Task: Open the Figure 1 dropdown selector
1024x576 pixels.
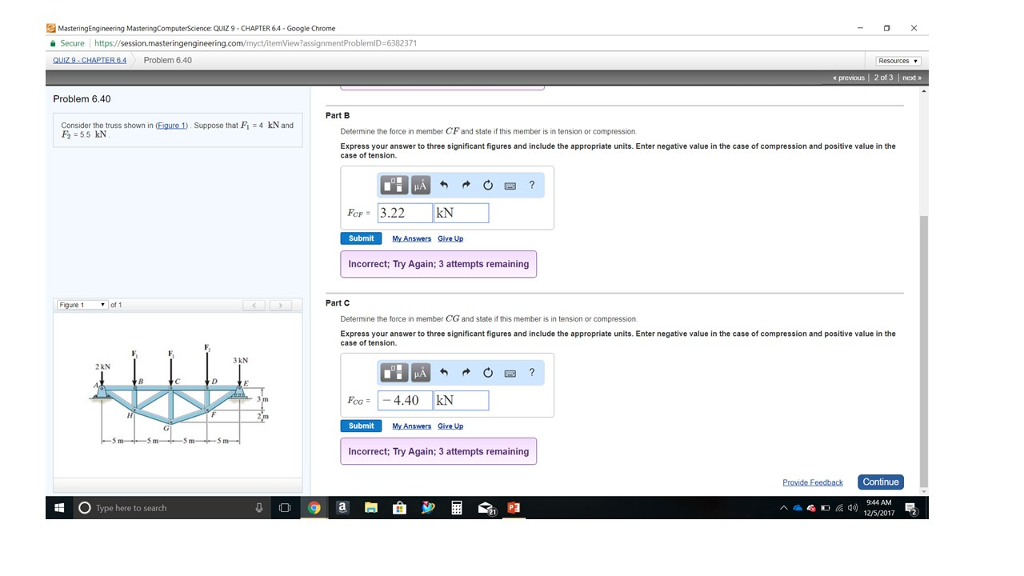Action: pyautogui.click(x=80, y=304)
